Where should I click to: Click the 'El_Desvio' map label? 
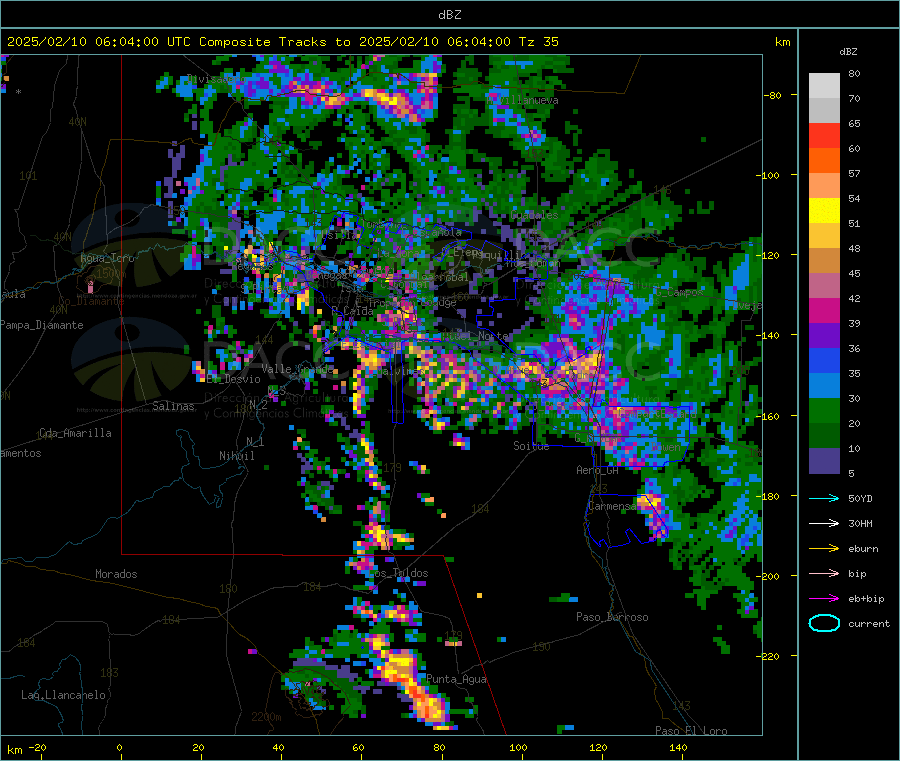click(234, 379)
